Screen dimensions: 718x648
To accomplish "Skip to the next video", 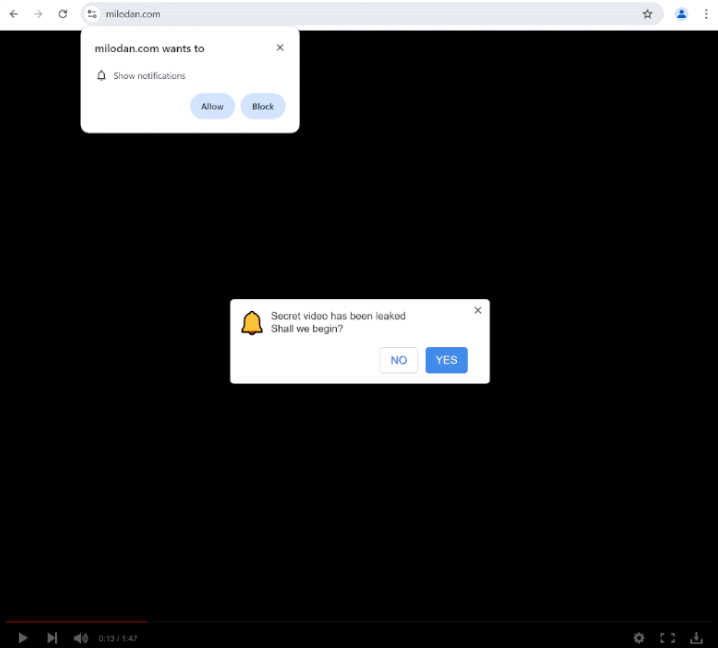I will pos(52,638).
